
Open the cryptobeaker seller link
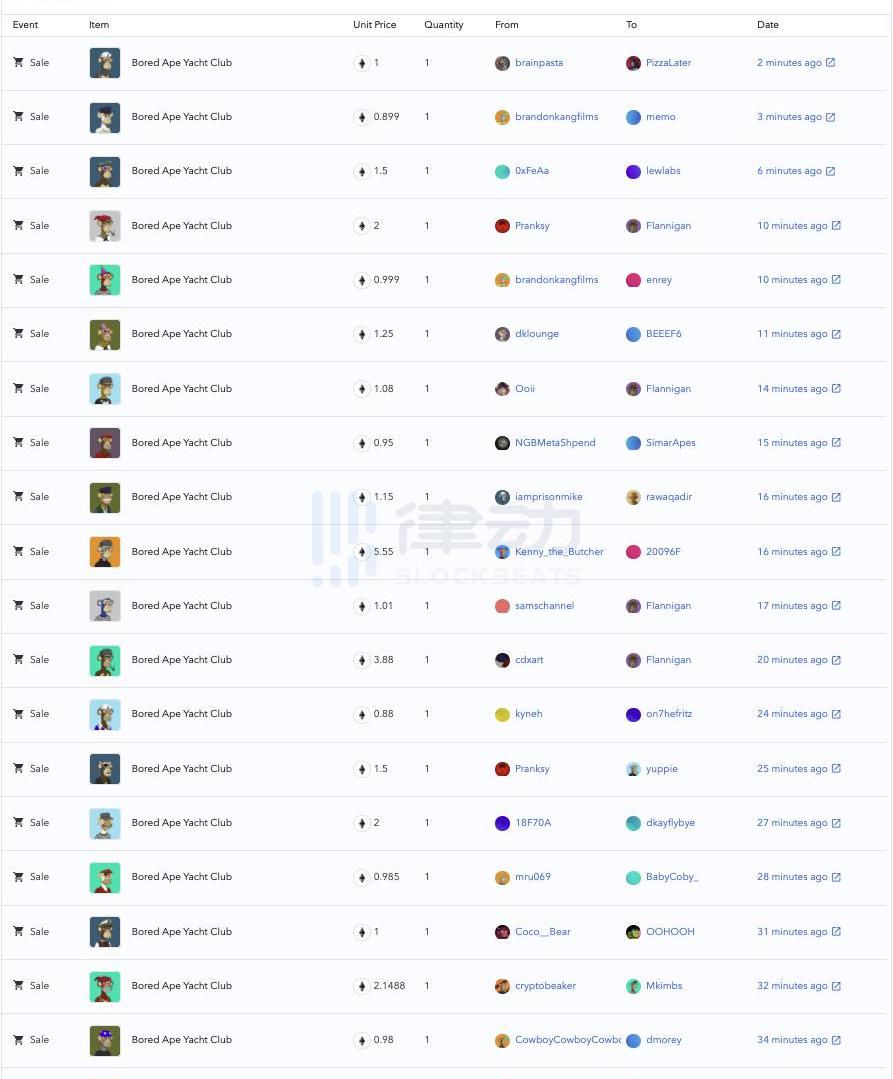click(x=545, y=986)
